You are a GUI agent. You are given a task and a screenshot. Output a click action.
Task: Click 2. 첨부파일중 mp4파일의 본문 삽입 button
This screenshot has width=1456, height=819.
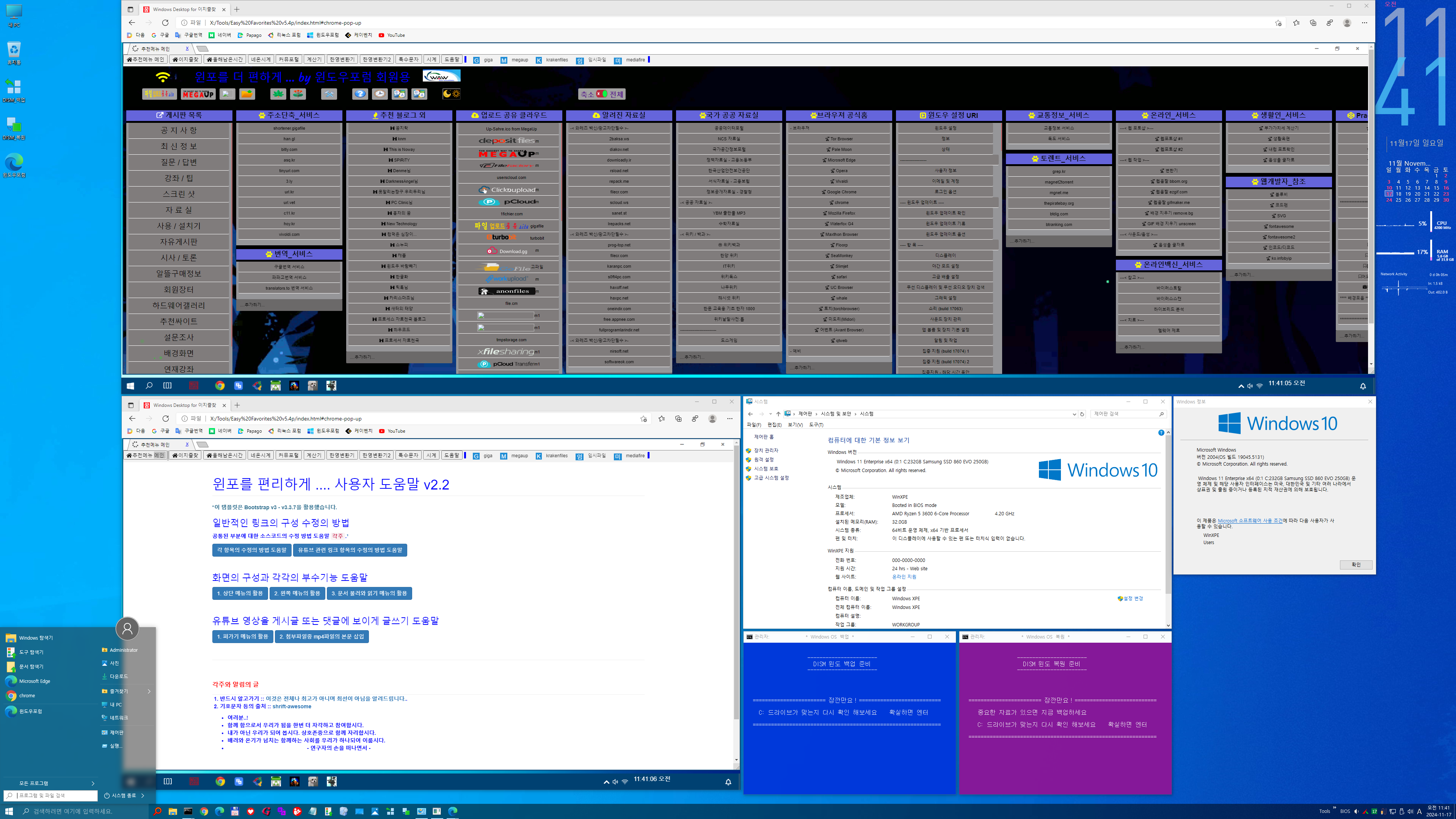coord(322,637)
